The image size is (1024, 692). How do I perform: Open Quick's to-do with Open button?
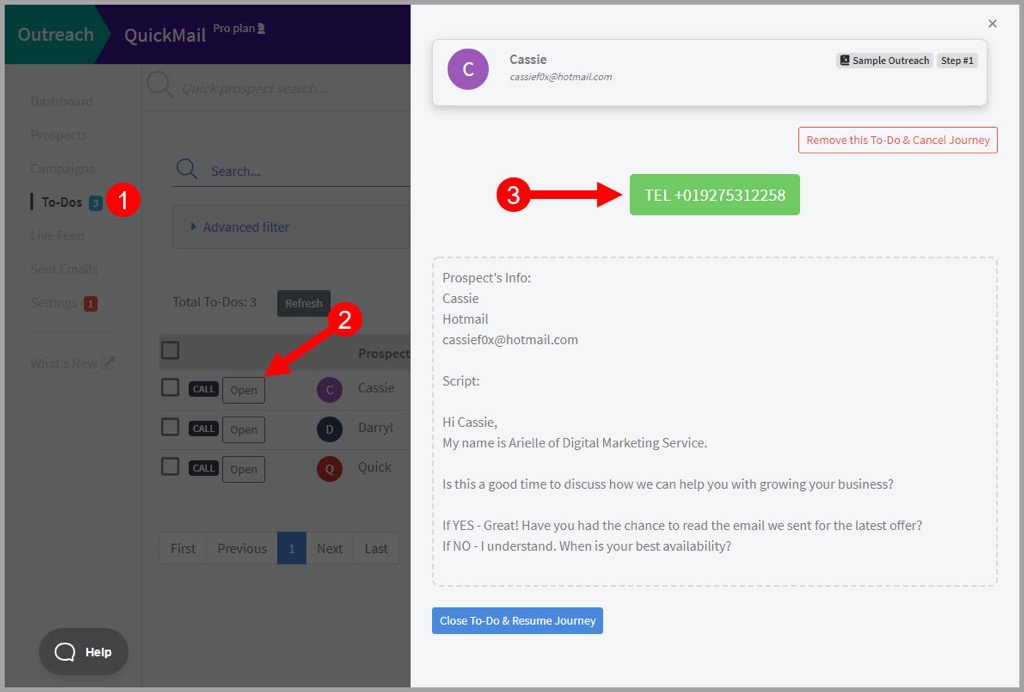(244, 469)
